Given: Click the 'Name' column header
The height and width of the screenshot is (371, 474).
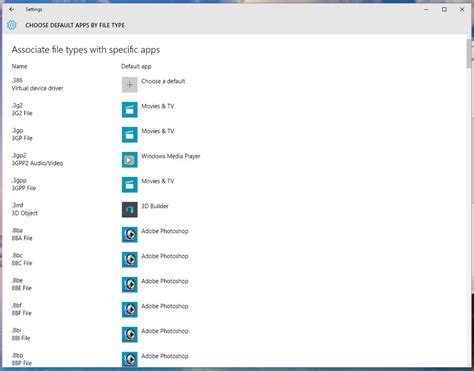Looking at the screenshot, I should [x=19, y=66].
